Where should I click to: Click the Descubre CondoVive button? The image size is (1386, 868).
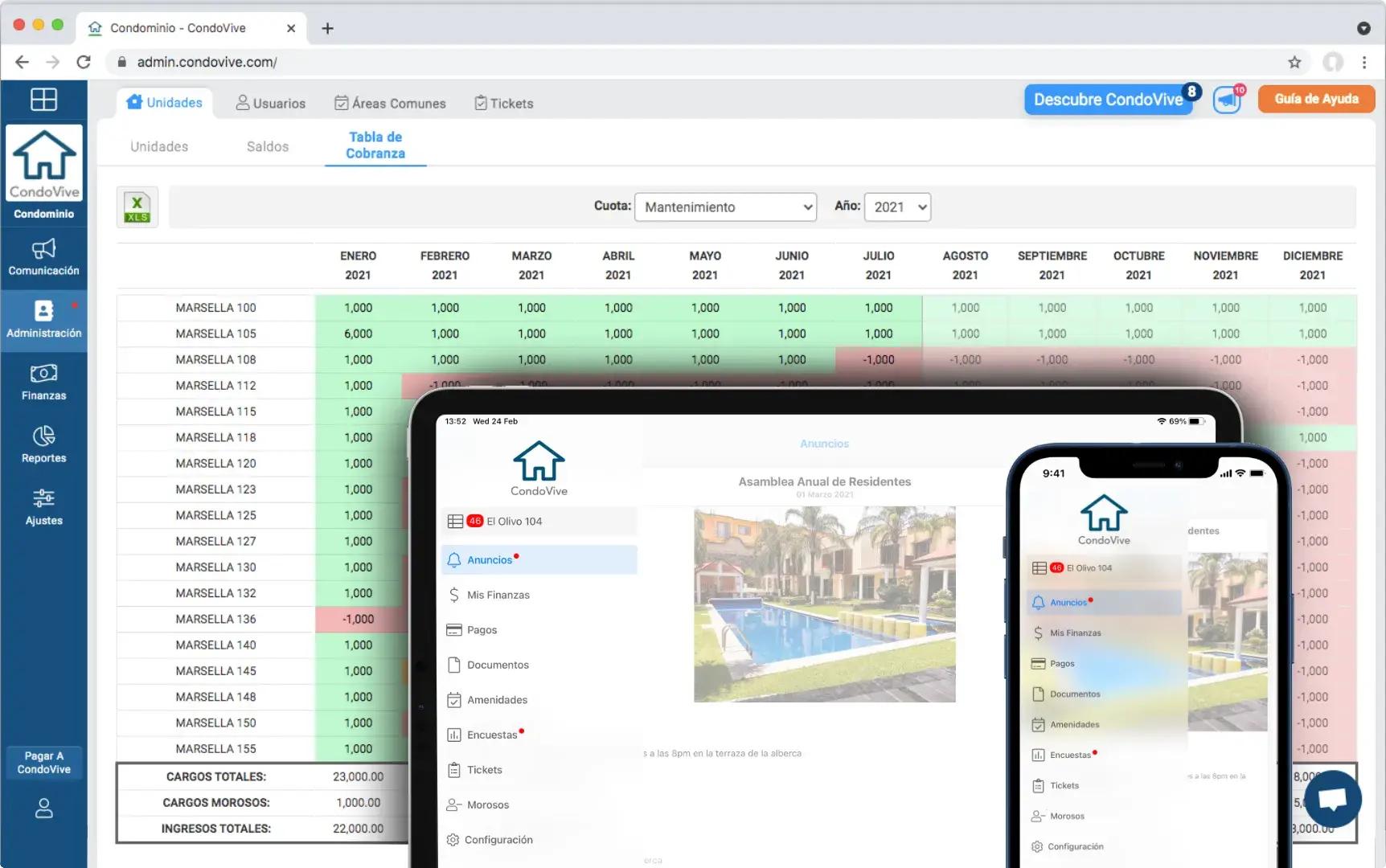(1109, 100)
